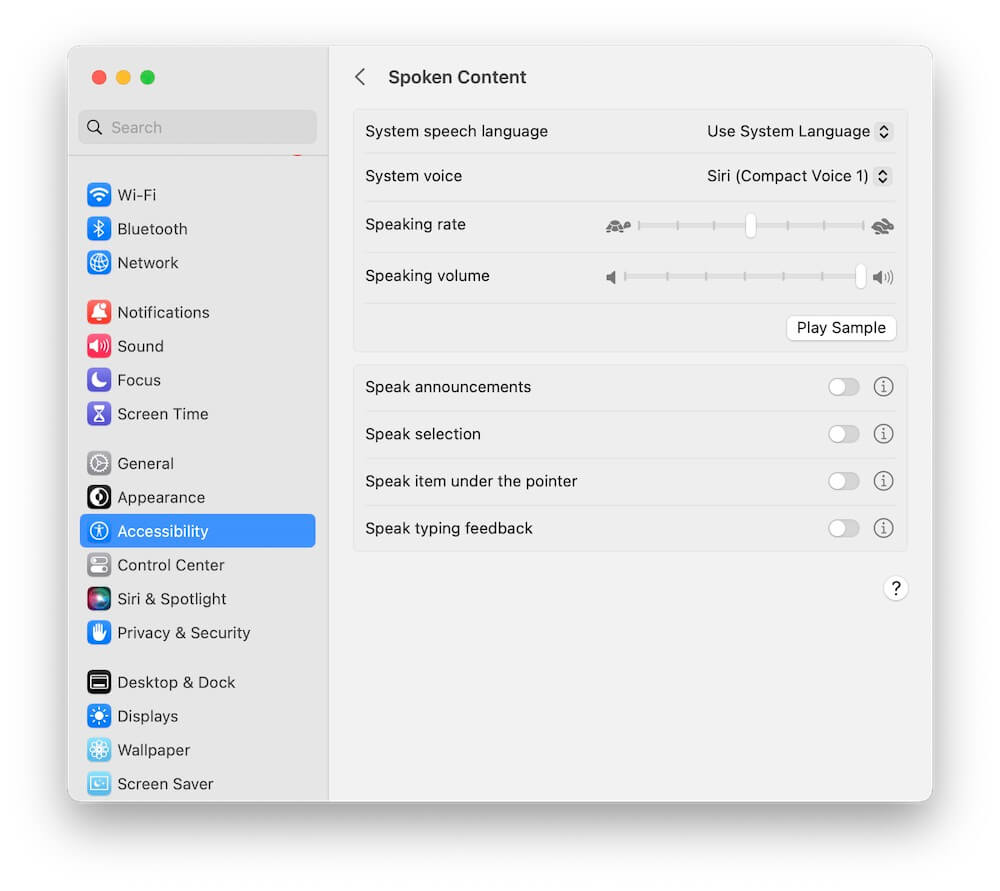Click the yellow minimize window button

click(x=123, y=77)
